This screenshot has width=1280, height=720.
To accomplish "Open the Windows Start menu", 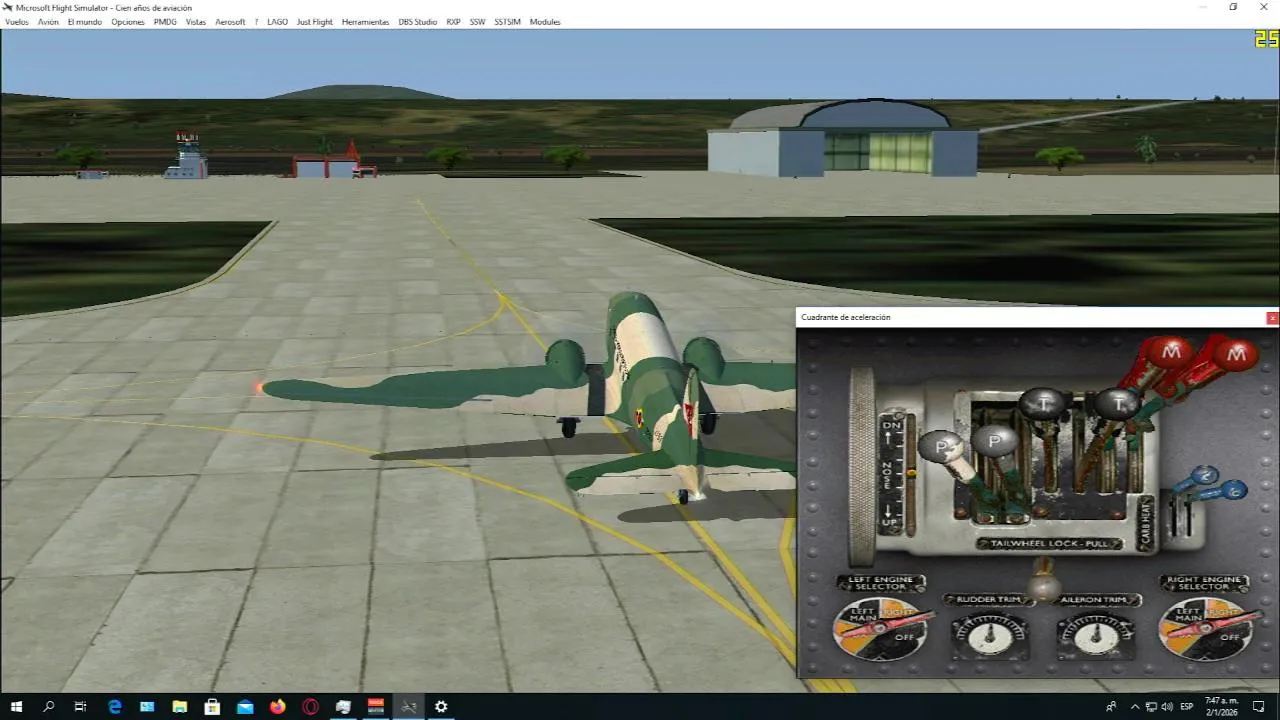I will tap(16, 706).
